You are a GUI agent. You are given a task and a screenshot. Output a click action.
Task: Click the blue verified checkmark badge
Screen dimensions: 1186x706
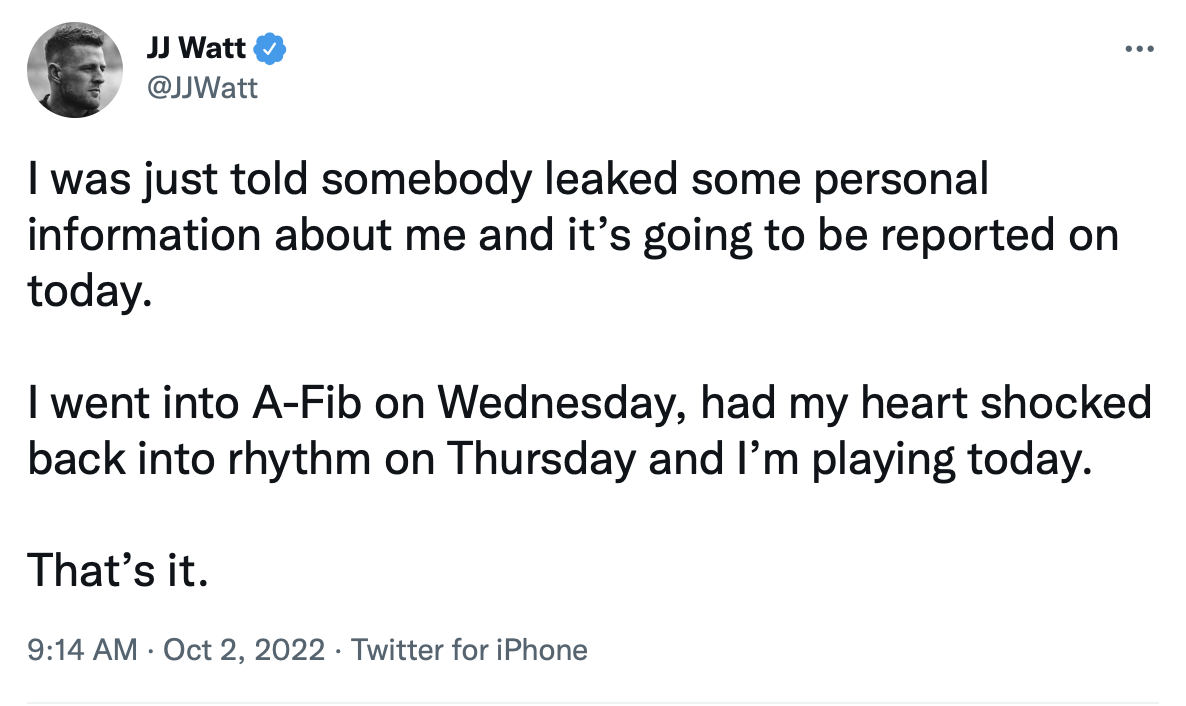269,48
